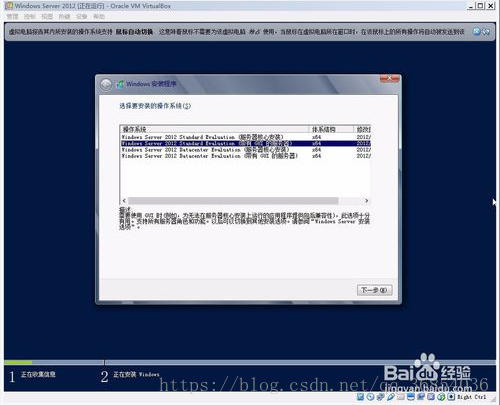
Task: Select Standard Evaluation Server Core installation row
Action: pyautogui.click(x=246, y=137)
